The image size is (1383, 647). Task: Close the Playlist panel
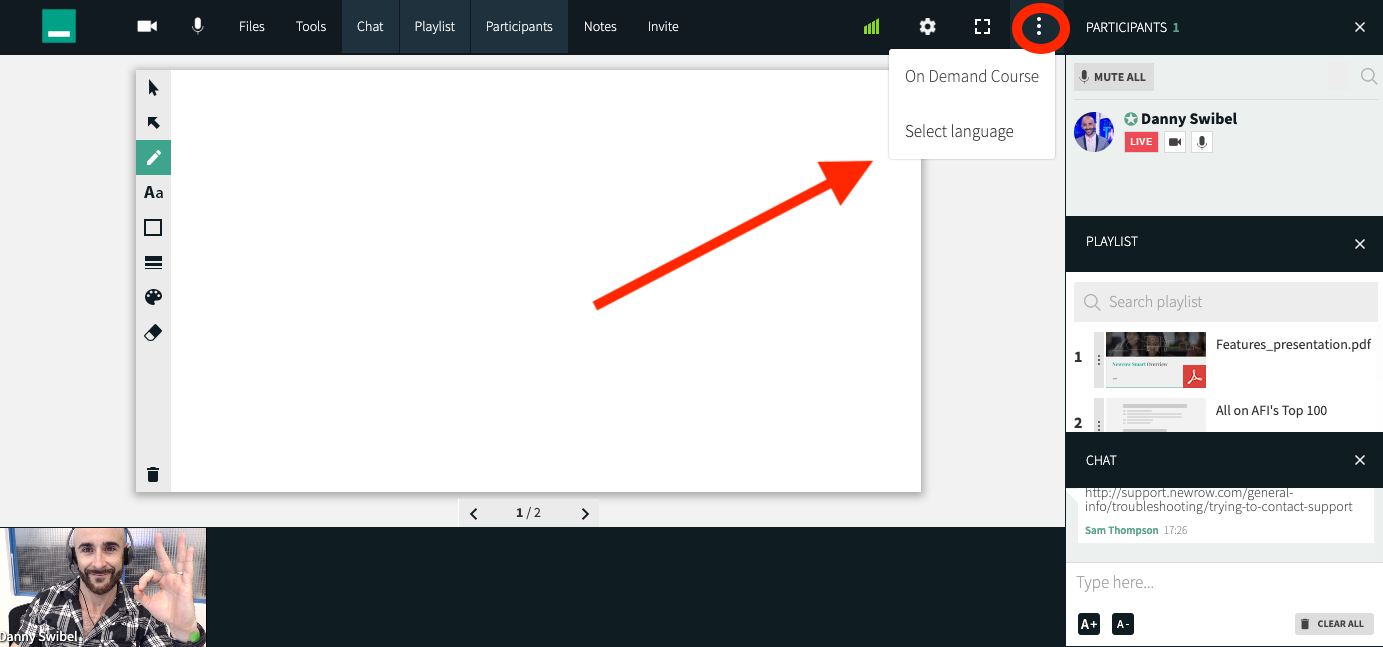pyautogui.click(x=1360, y=244)
